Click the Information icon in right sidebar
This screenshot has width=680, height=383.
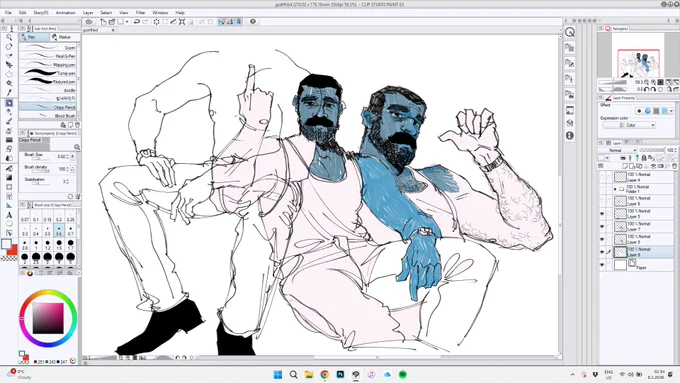click(570, 135)
